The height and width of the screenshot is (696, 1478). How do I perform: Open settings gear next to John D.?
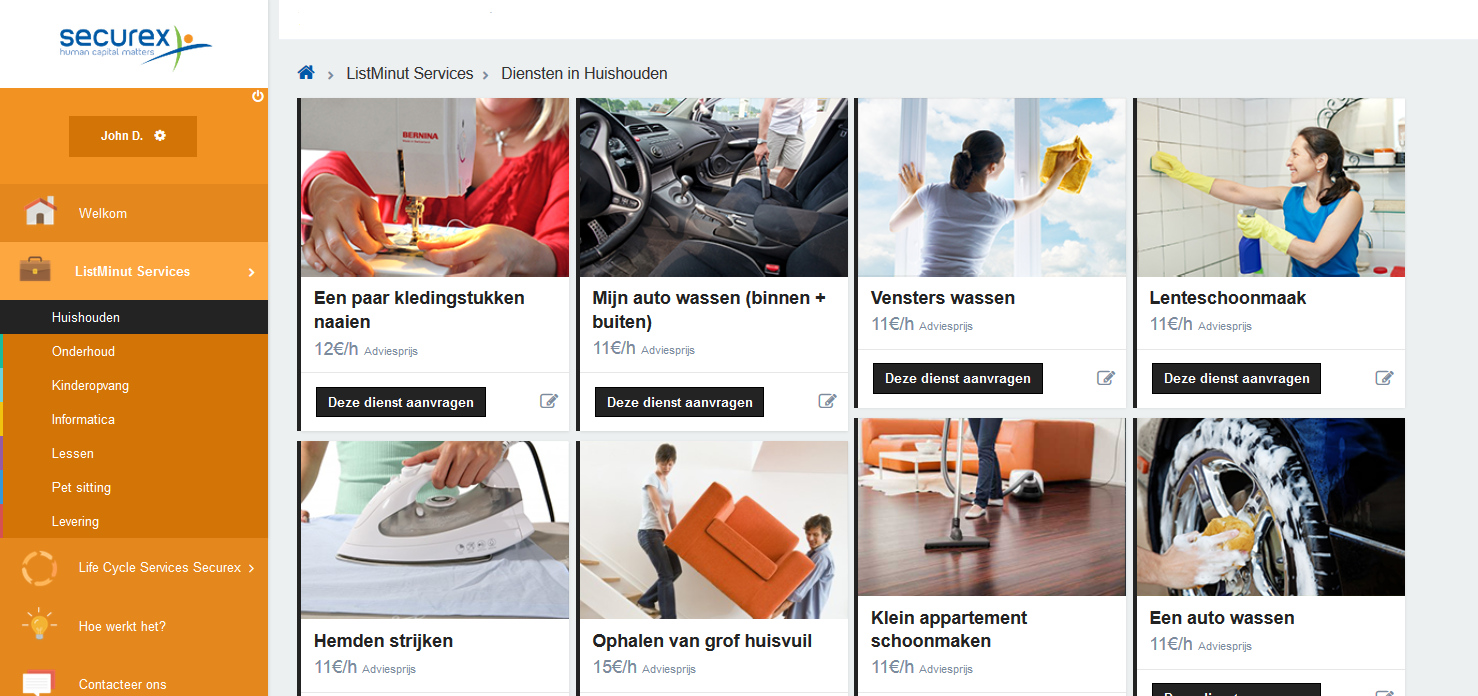click(x=160, y=135)
